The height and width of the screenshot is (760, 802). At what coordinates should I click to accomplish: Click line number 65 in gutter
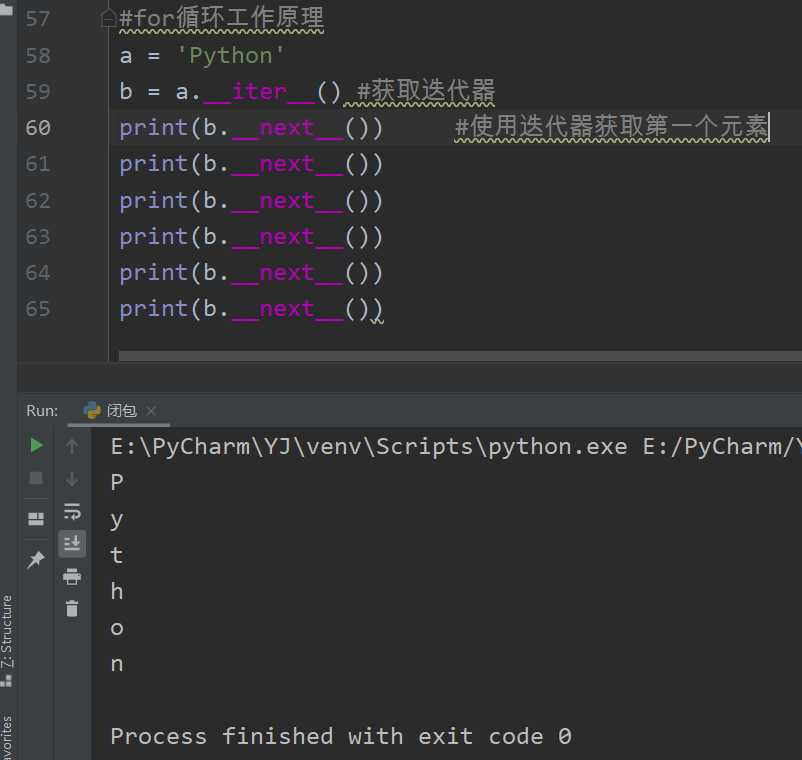[38, 309]
